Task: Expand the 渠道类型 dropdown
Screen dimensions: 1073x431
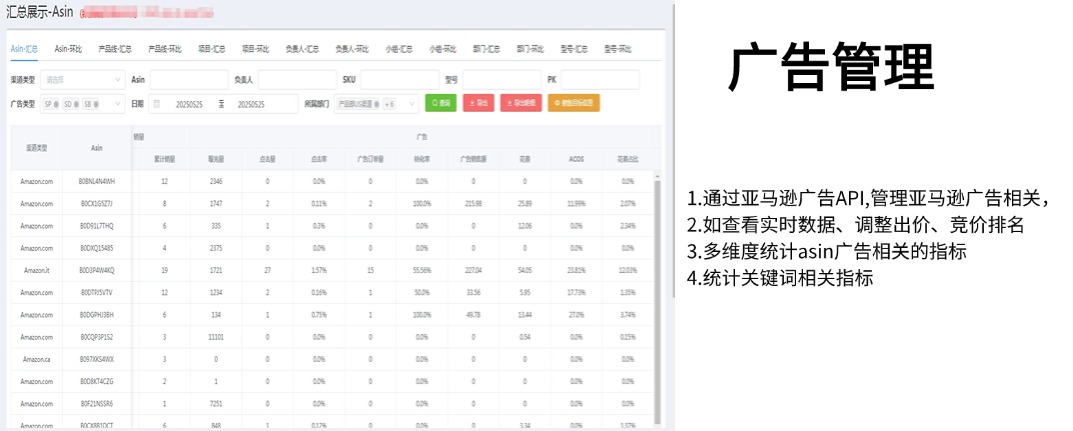Action: click(115, 79)
